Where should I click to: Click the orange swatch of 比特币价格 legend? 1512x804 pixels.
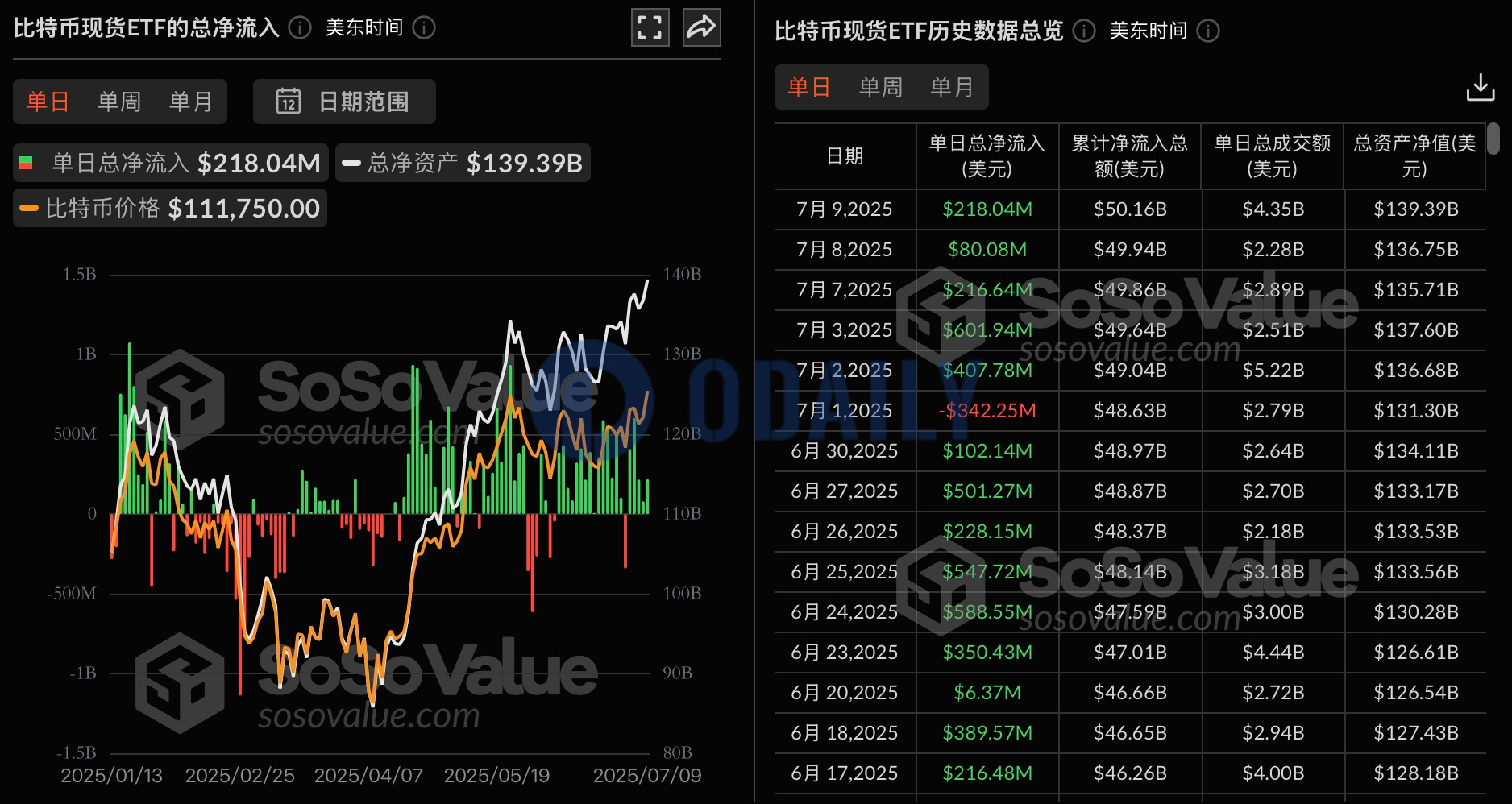pyautogui.click(x=29, y=208)
